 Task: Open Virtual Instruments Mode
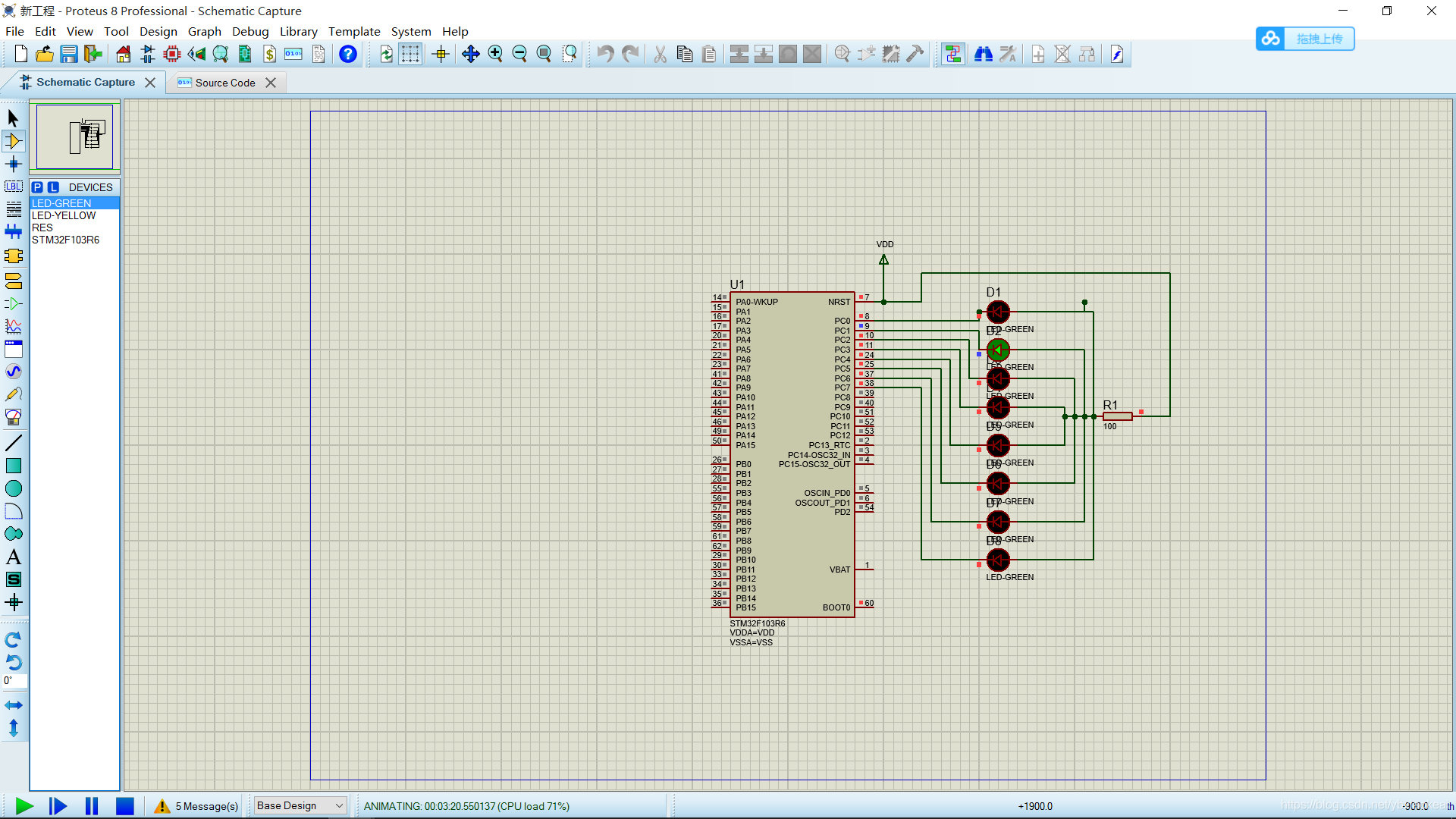[x=13, y=417]
